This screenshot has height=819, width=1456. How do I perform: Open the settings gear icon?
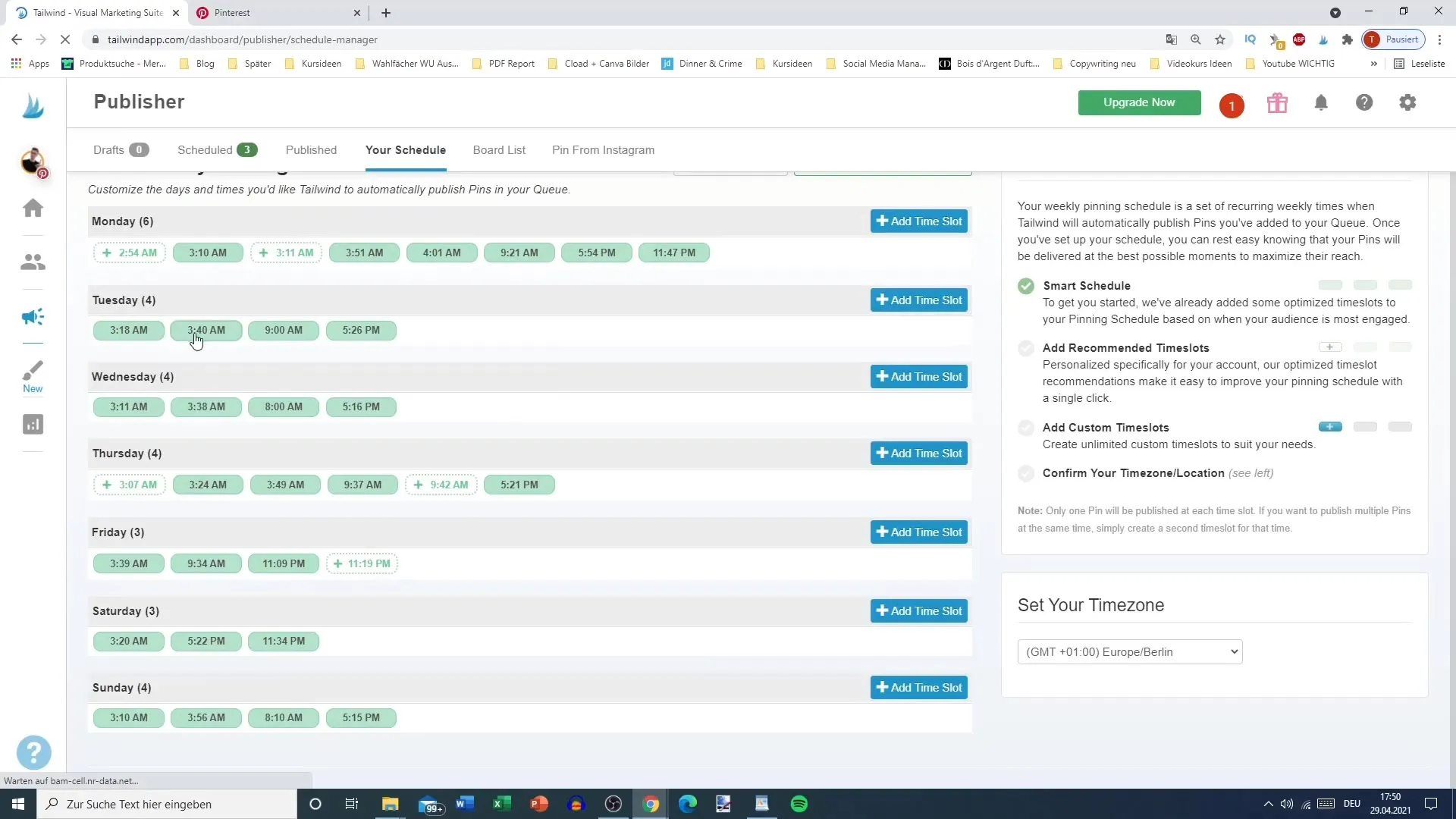coord(1408,103)
